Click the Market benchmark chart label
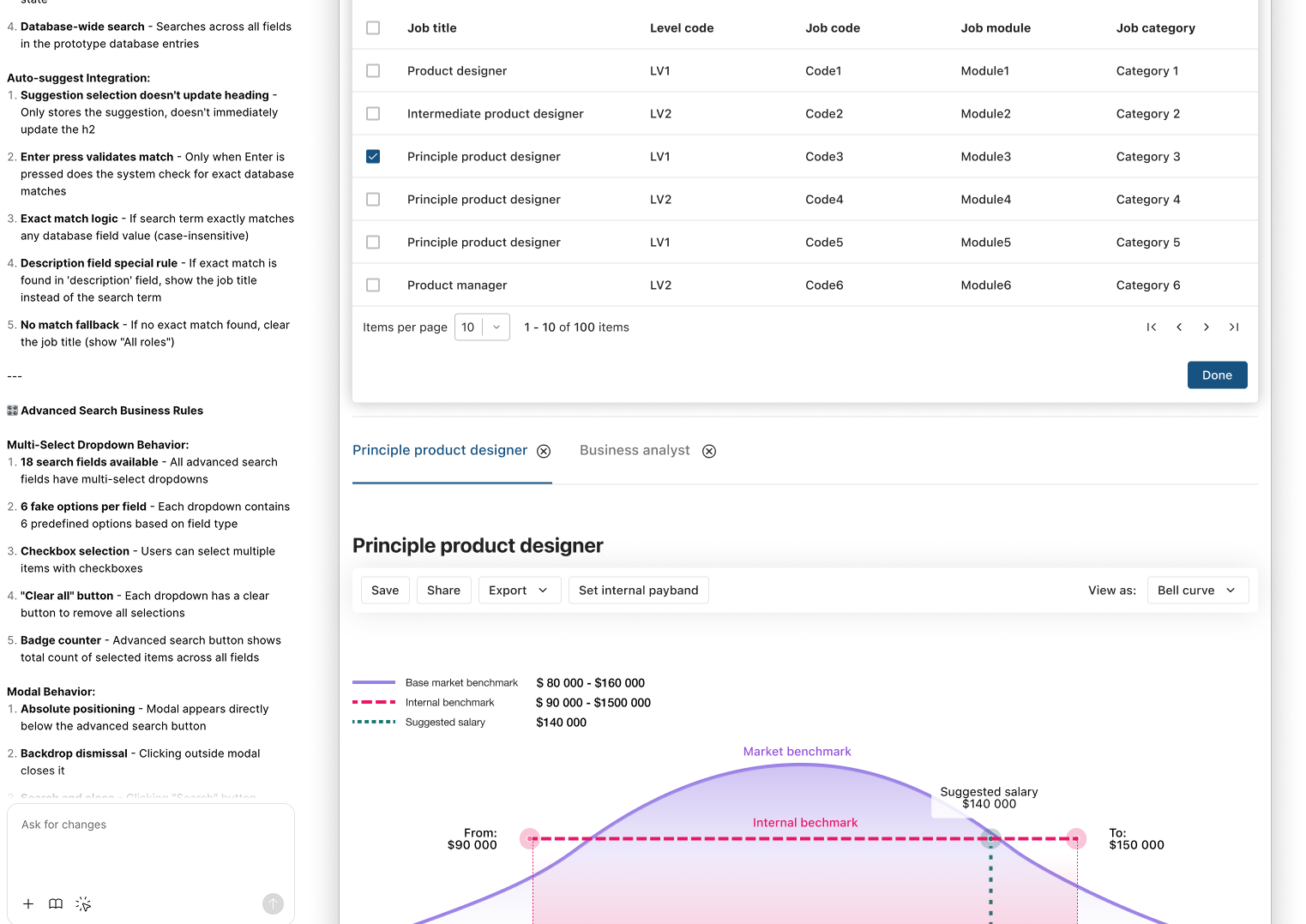Viewport: 1306px width, 924px height. 797,751
